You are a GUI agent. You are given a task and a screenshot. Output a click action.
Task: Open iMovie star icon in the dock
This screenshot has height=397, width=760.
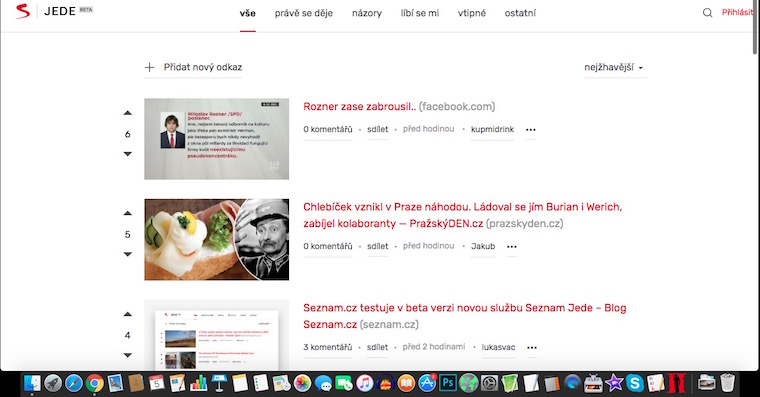[614, 383]
